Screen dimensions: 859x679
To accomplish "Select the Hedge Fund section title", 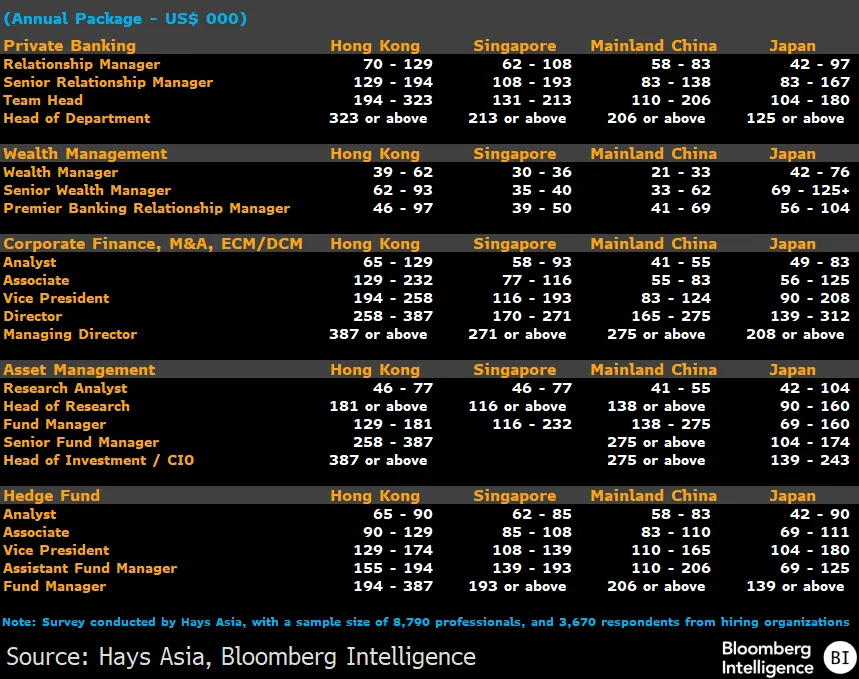I will [51, 495].
